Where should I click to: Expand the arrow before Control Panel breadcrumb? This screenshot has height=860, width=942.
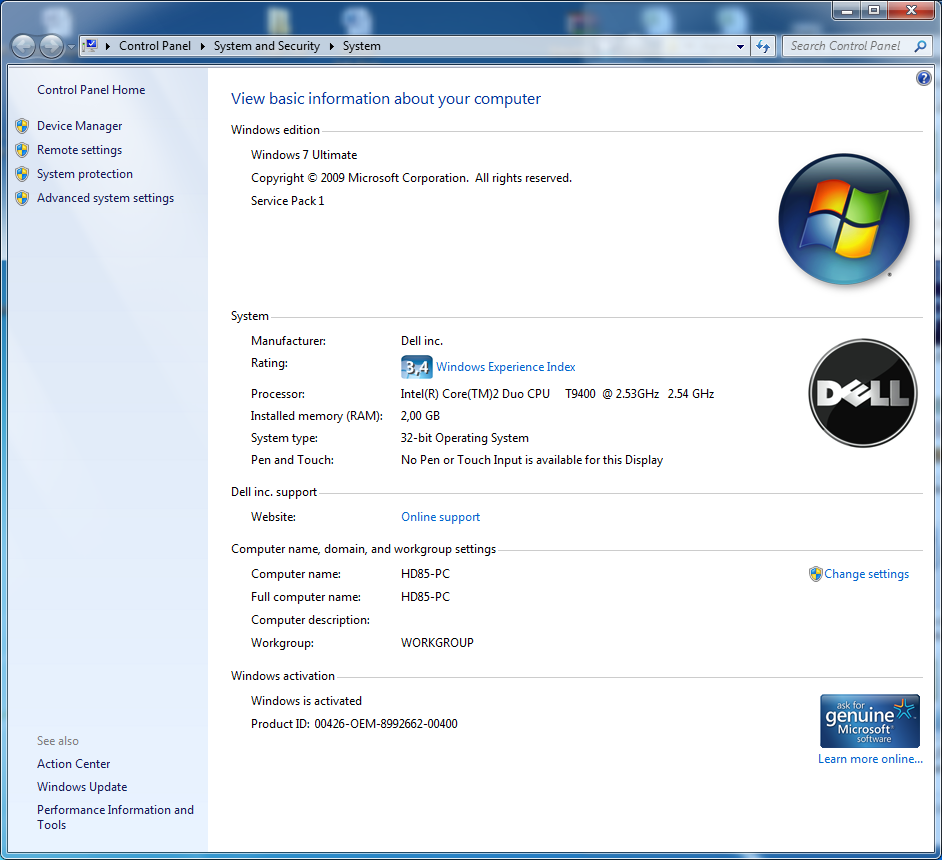[x=108, y=46]
